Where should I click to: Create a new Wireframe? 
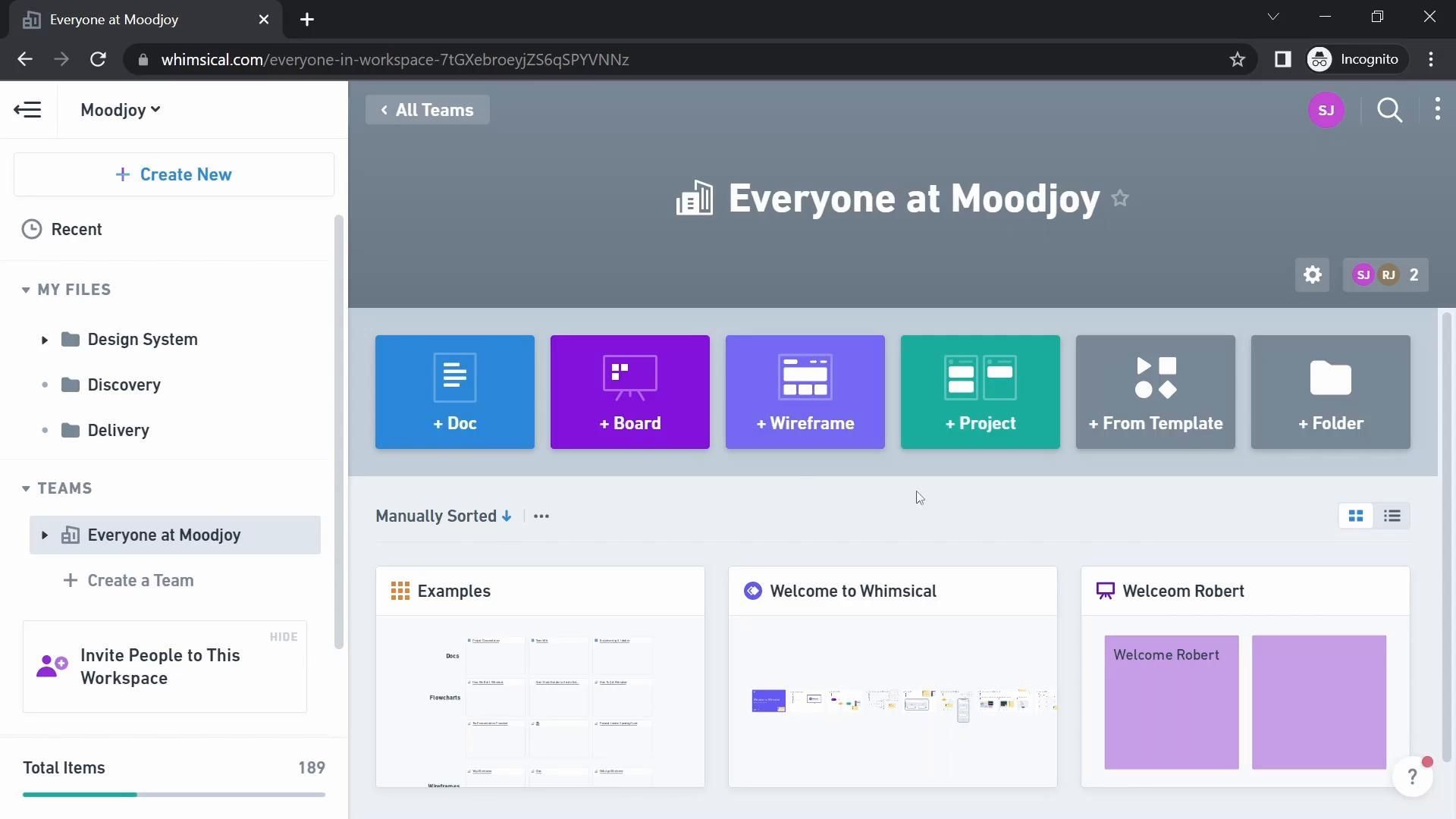pyautogui.click(x=805, y=392)
